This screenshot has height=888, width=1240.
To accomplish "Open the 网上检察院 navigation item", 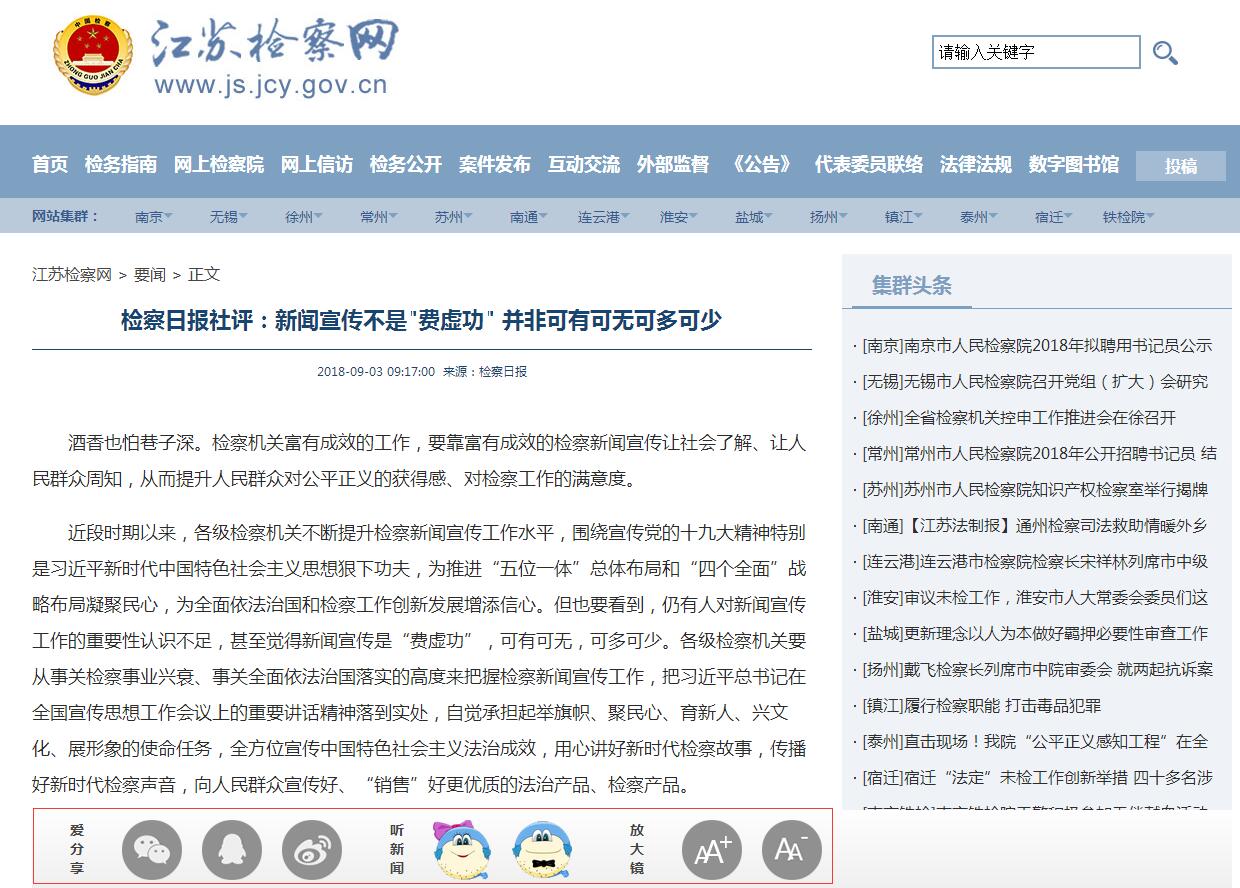I will point(219,164).
